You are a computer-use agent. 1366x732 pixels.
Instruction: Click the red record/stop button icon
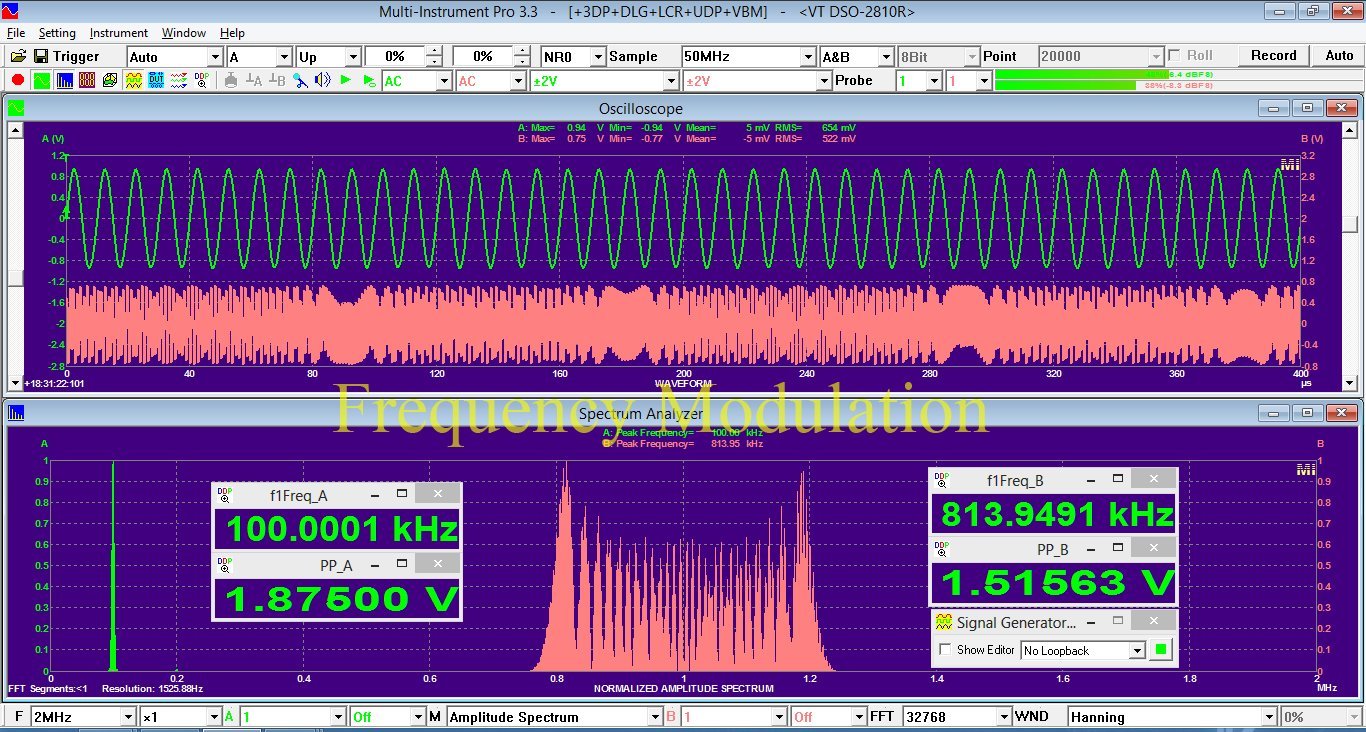click(x=18, y=81)
